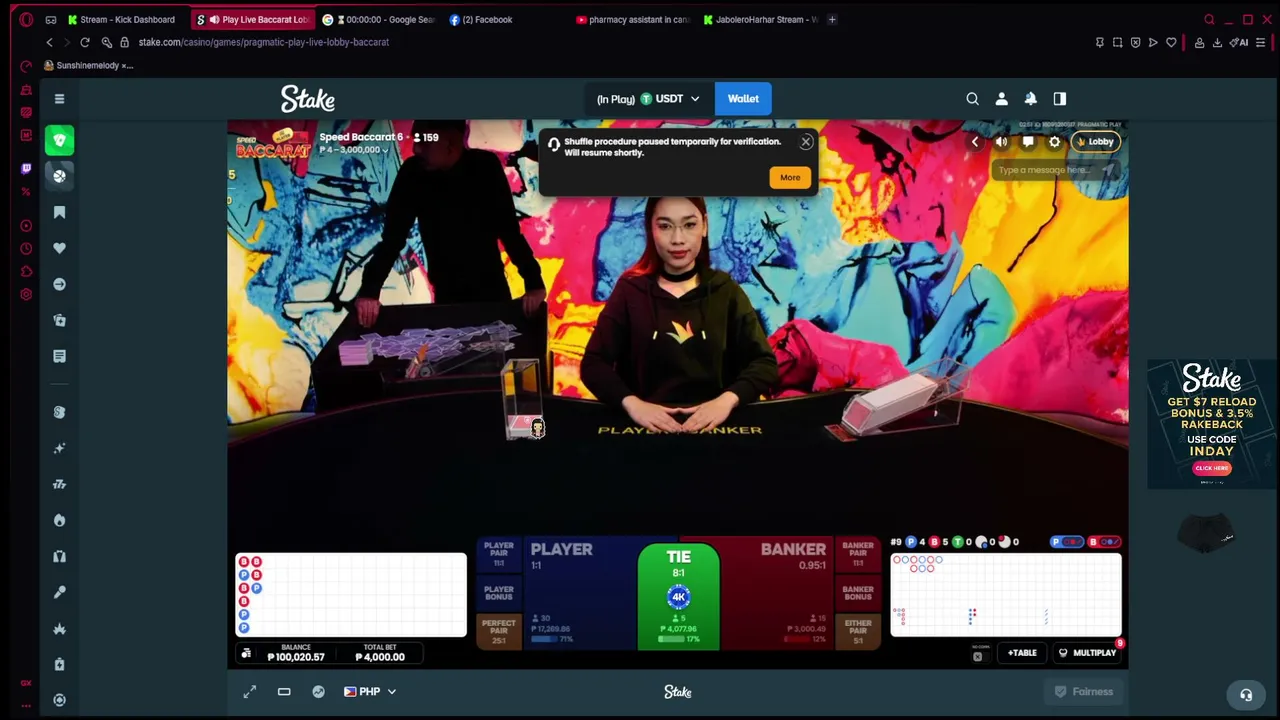Click the stake.com address bar URL
This screenshot has height=720, width=1280.
pos(264,42)
